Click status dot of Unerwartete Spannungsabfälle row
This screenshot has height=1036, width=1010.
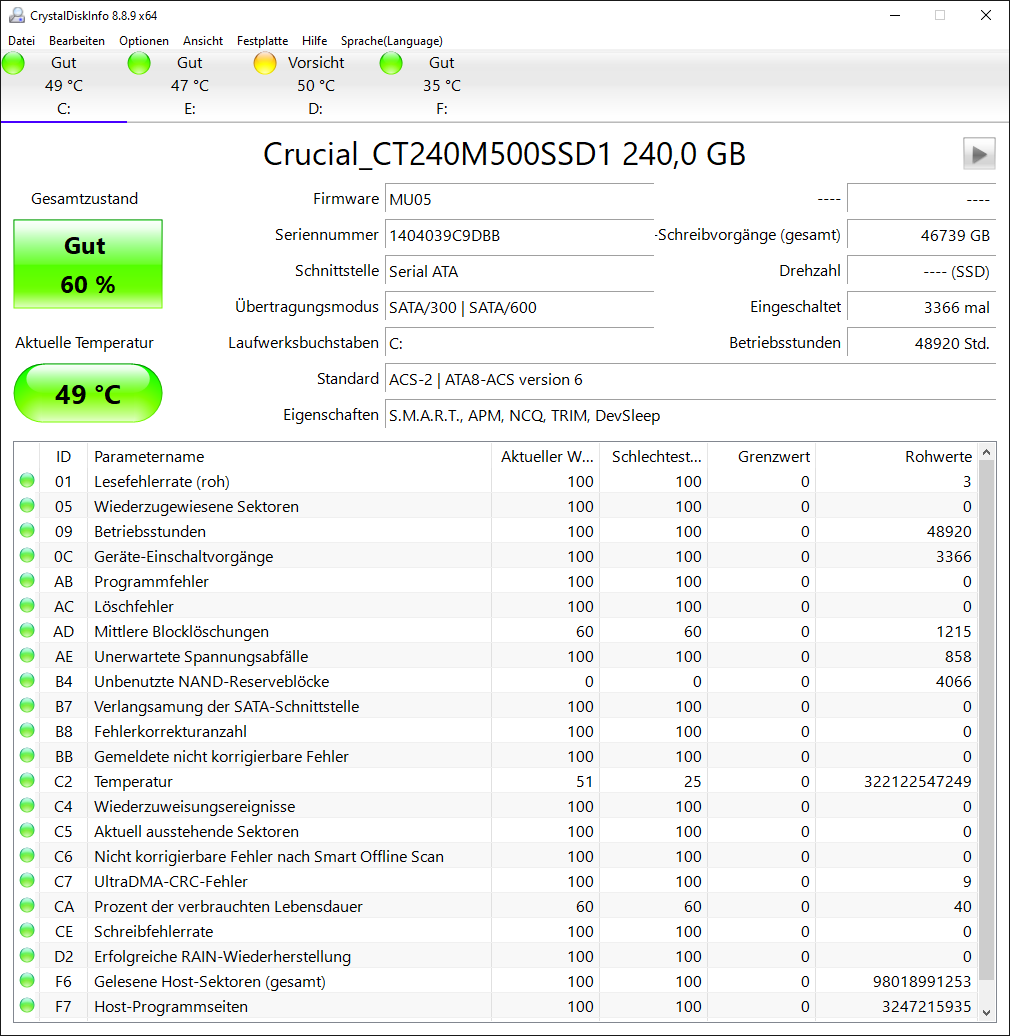pos(27,655)
